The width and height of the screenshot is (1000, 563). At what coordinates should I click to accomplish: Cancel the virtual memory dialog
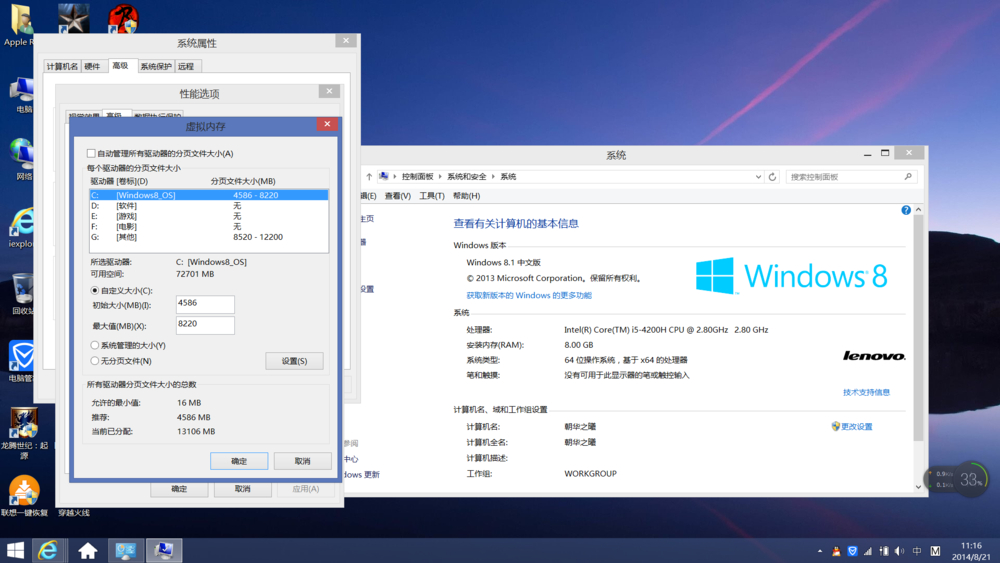tap(302, 461)
